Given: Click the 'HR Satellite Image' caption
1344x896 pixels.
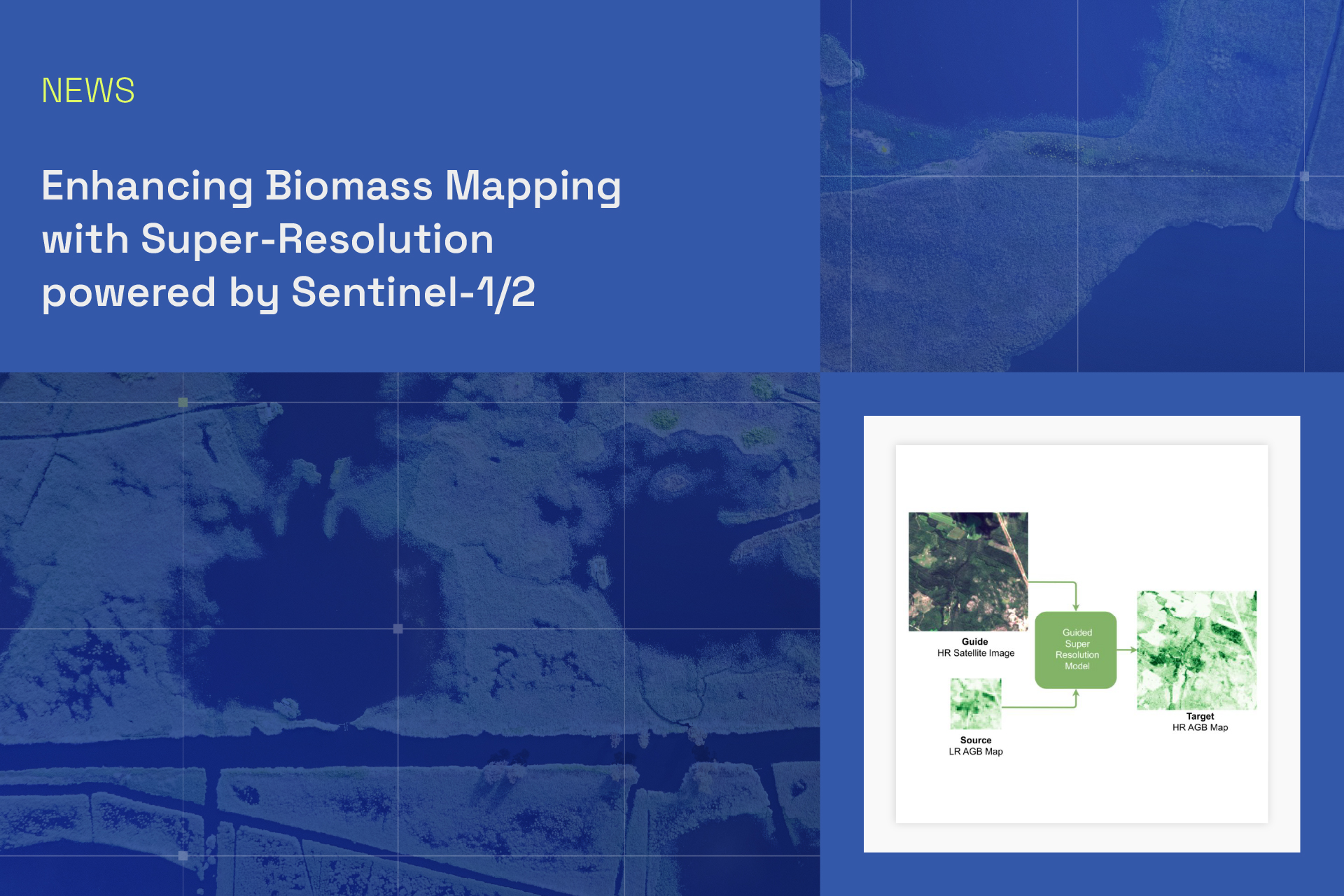Looking at the screenshot, I should 976,653.
